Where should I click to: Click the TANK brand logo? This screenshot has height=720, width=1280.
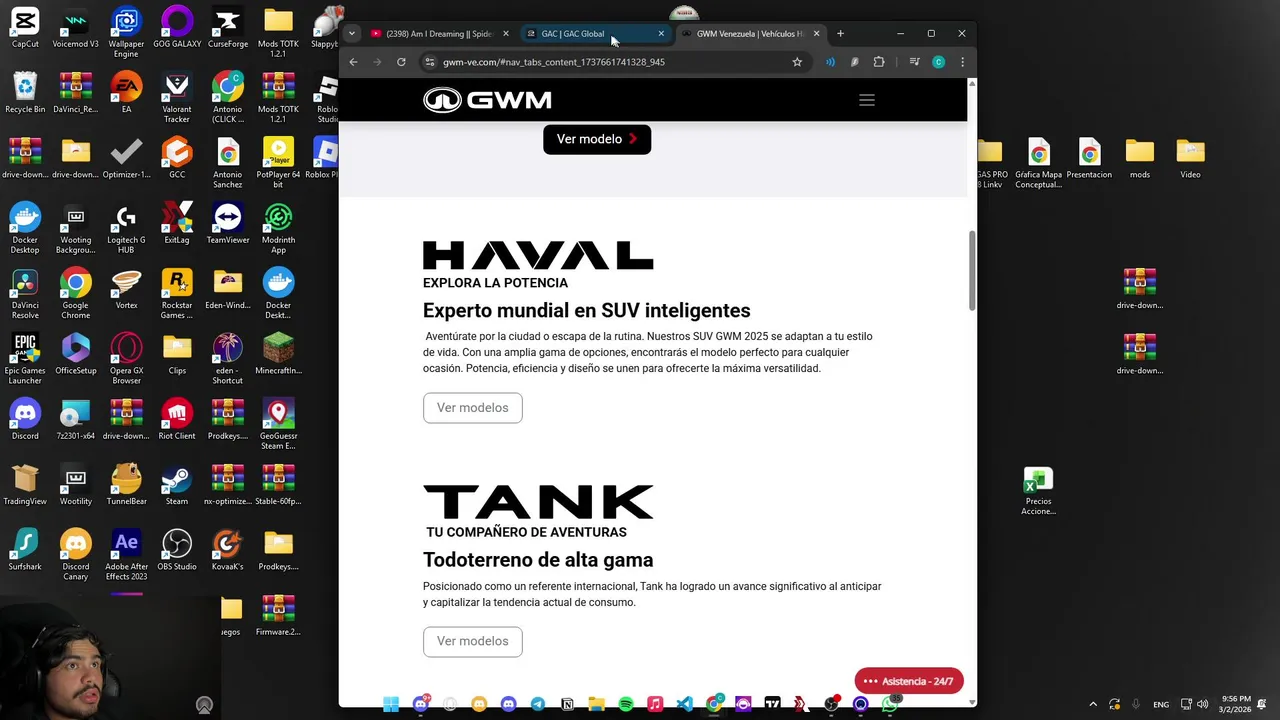click(x=538, y=503)
